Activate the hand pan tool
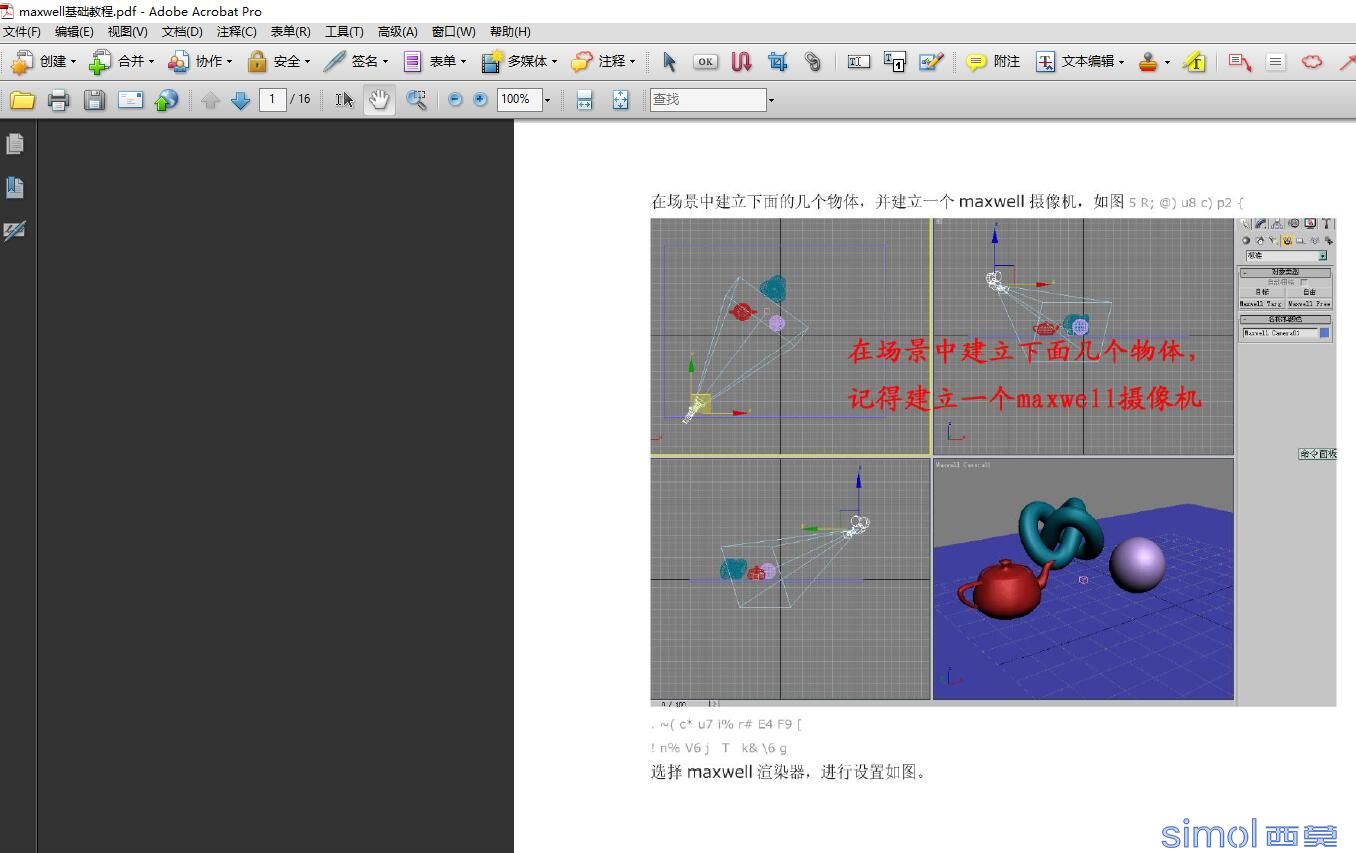This screenshot has height=853, width=1356. [379, 100]
